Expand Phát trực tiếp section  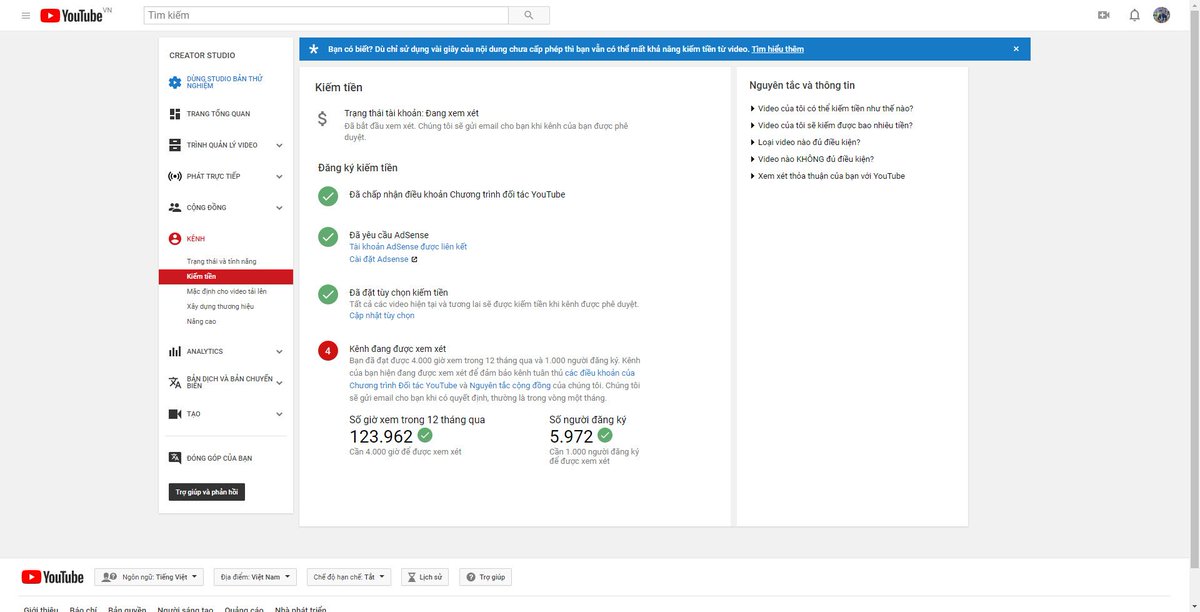point(279,176)
